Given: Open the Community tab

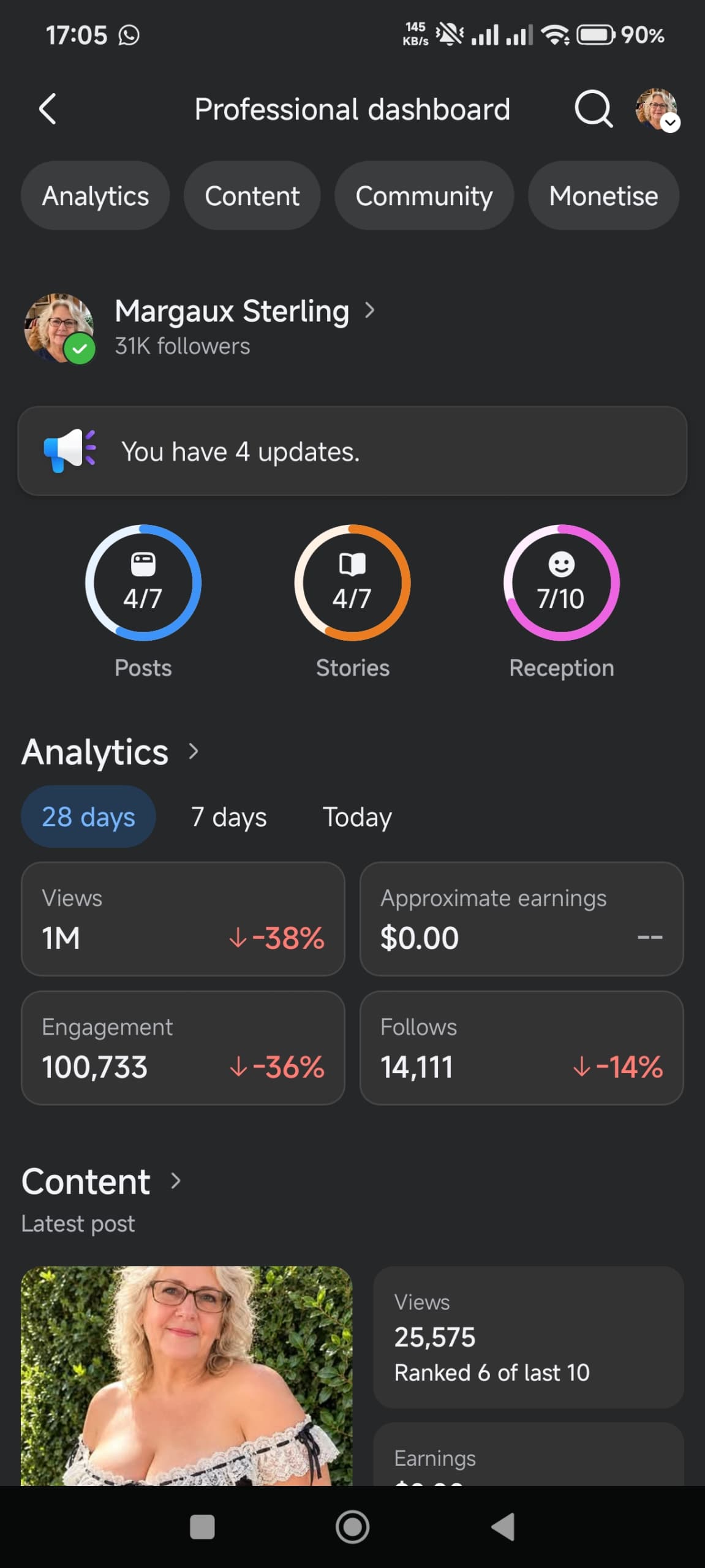Looking at the screenshot, I should coord(424,196).
